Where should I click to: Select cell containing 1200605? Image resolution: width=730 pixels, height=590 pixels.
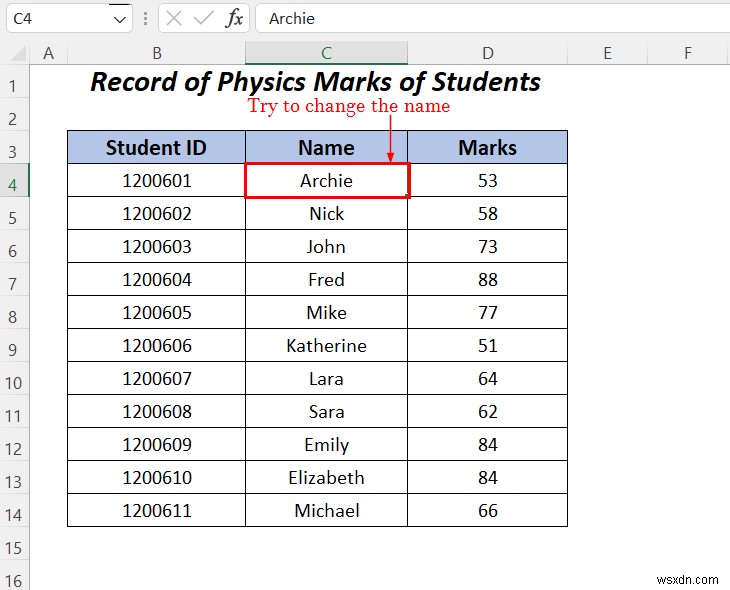156,312
